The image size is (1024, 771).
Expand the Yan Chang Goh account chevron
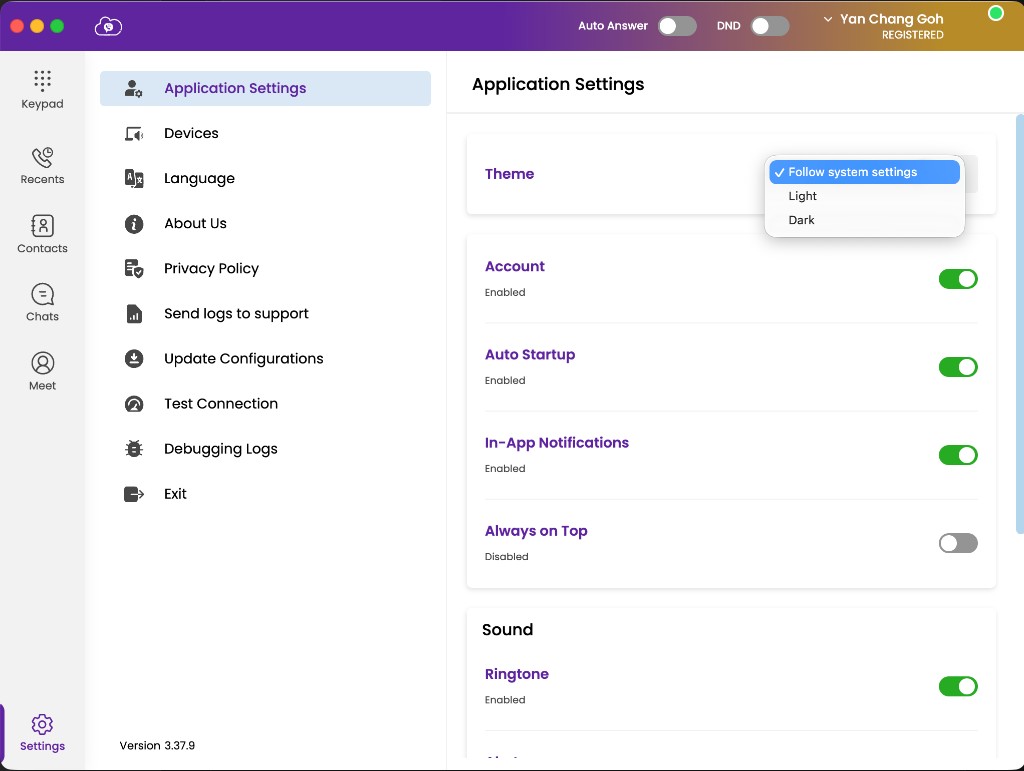click(x=827, y=19)
